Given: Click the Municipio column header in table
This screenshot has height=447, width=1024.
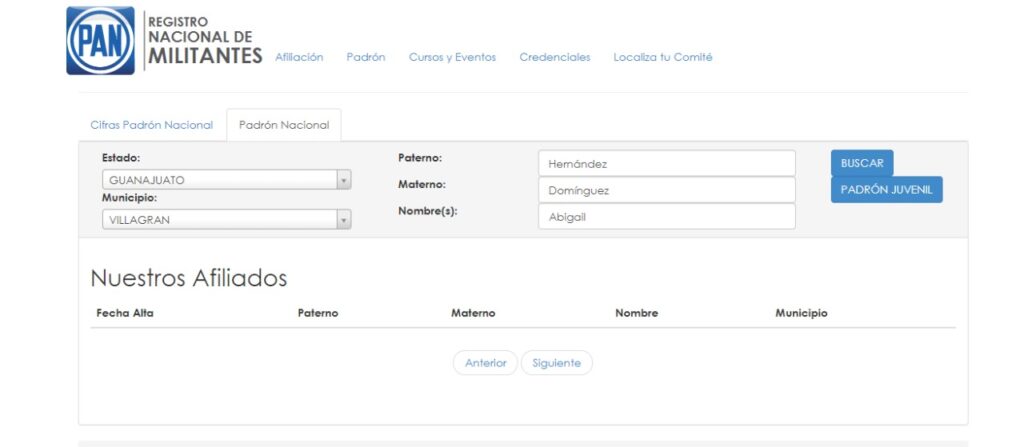Looking at the screenshot, I should tap(801, 313).
